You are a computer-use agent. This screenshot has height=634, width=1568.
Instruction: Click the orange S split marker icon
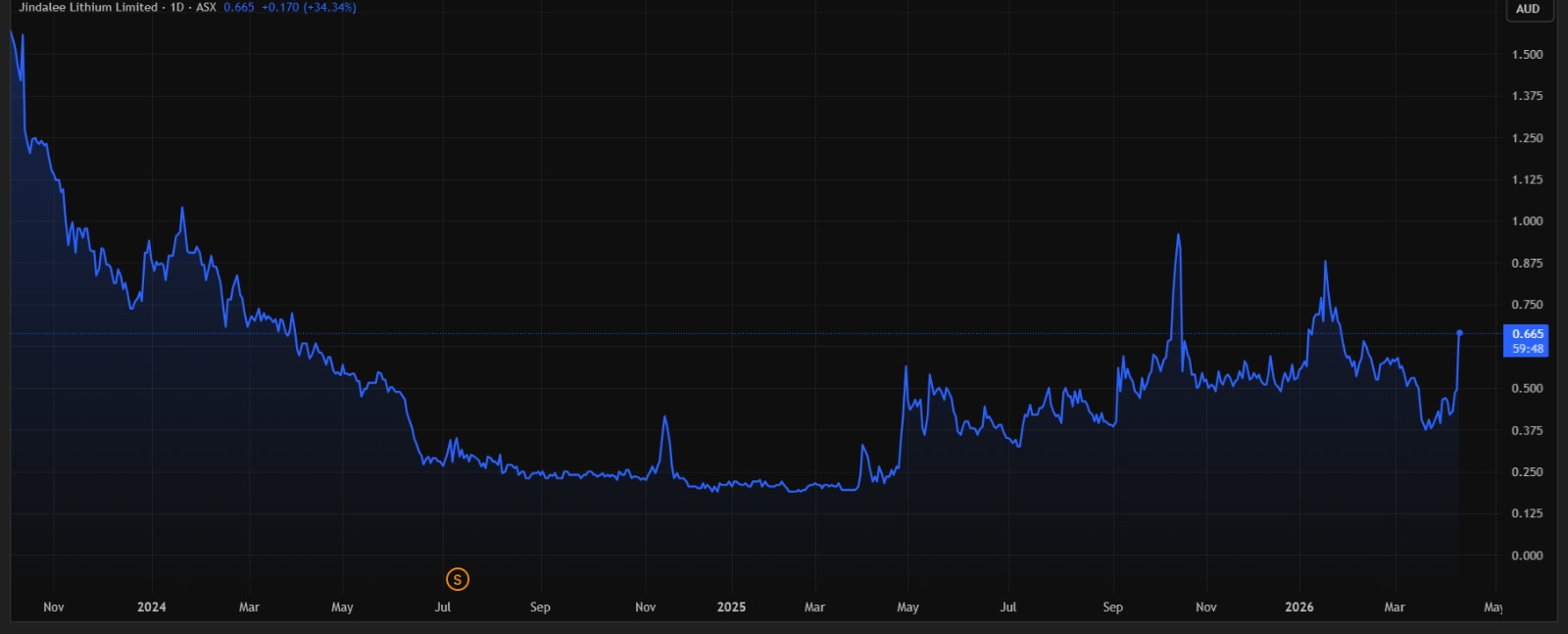click(x=457, y=579)
